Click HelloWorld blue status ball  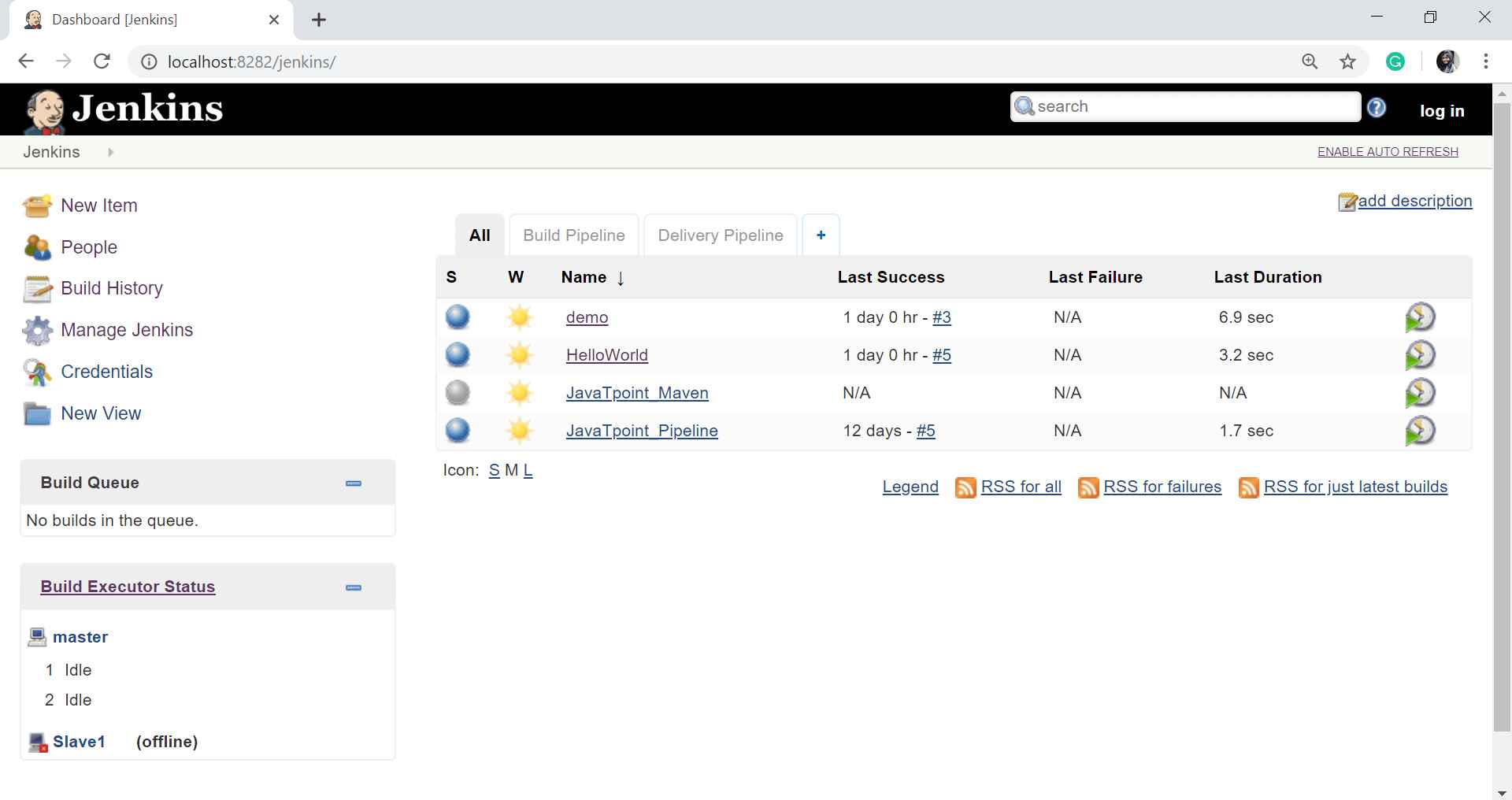(x=458, y=355)
